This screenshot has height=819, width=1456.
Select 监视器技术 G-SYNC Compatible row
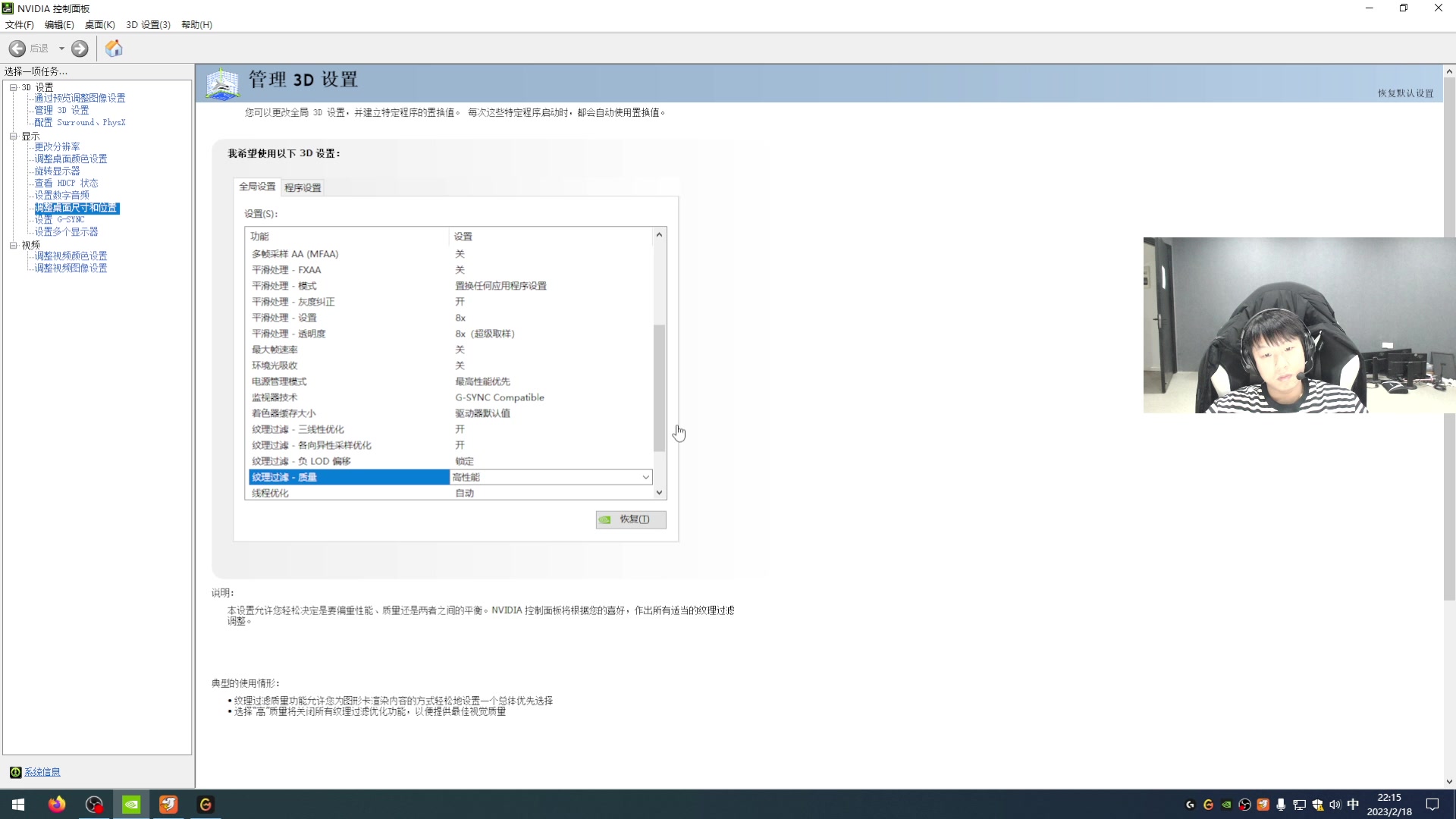tap(450, 397)
